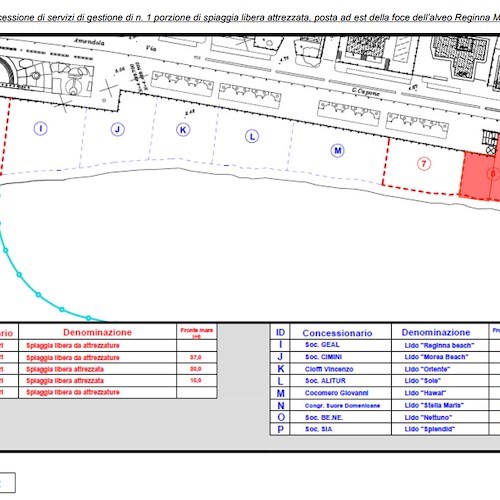Click the '30,0' fronte mare value
The height and width of the screenshot is (500, 500).
point(196,369)
